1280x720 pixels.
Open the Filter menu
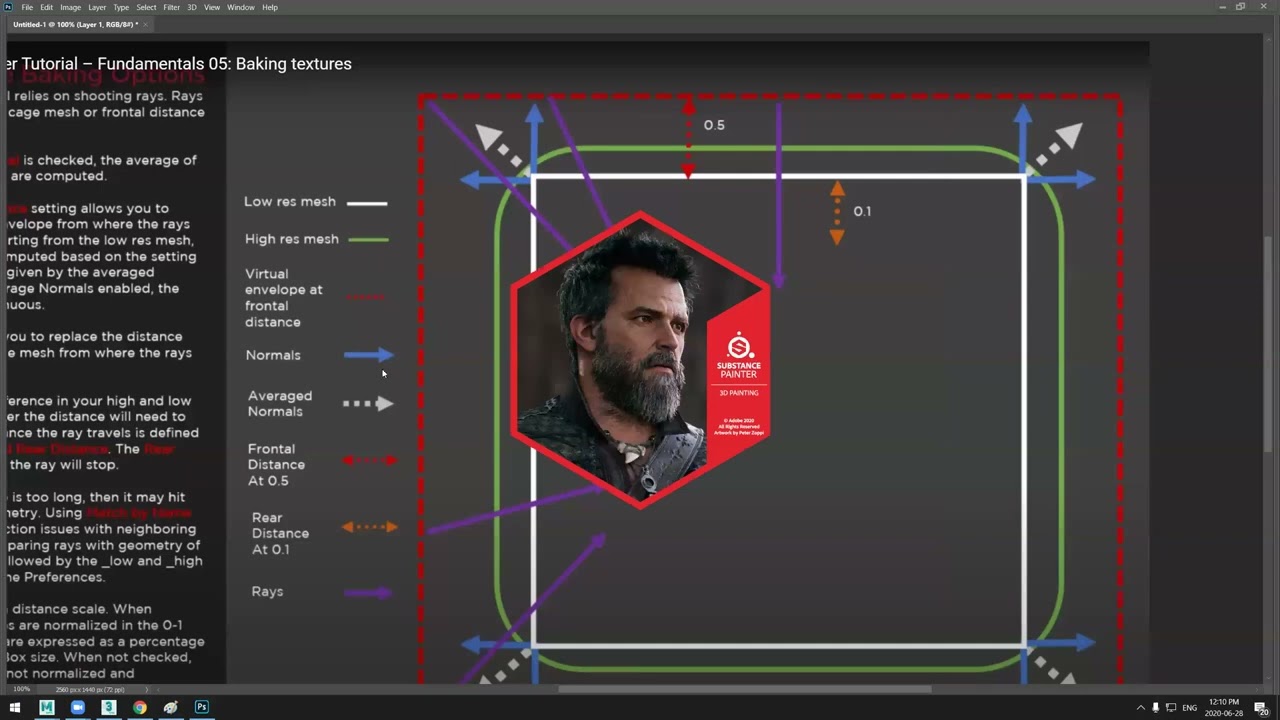(x=172, y=7)
